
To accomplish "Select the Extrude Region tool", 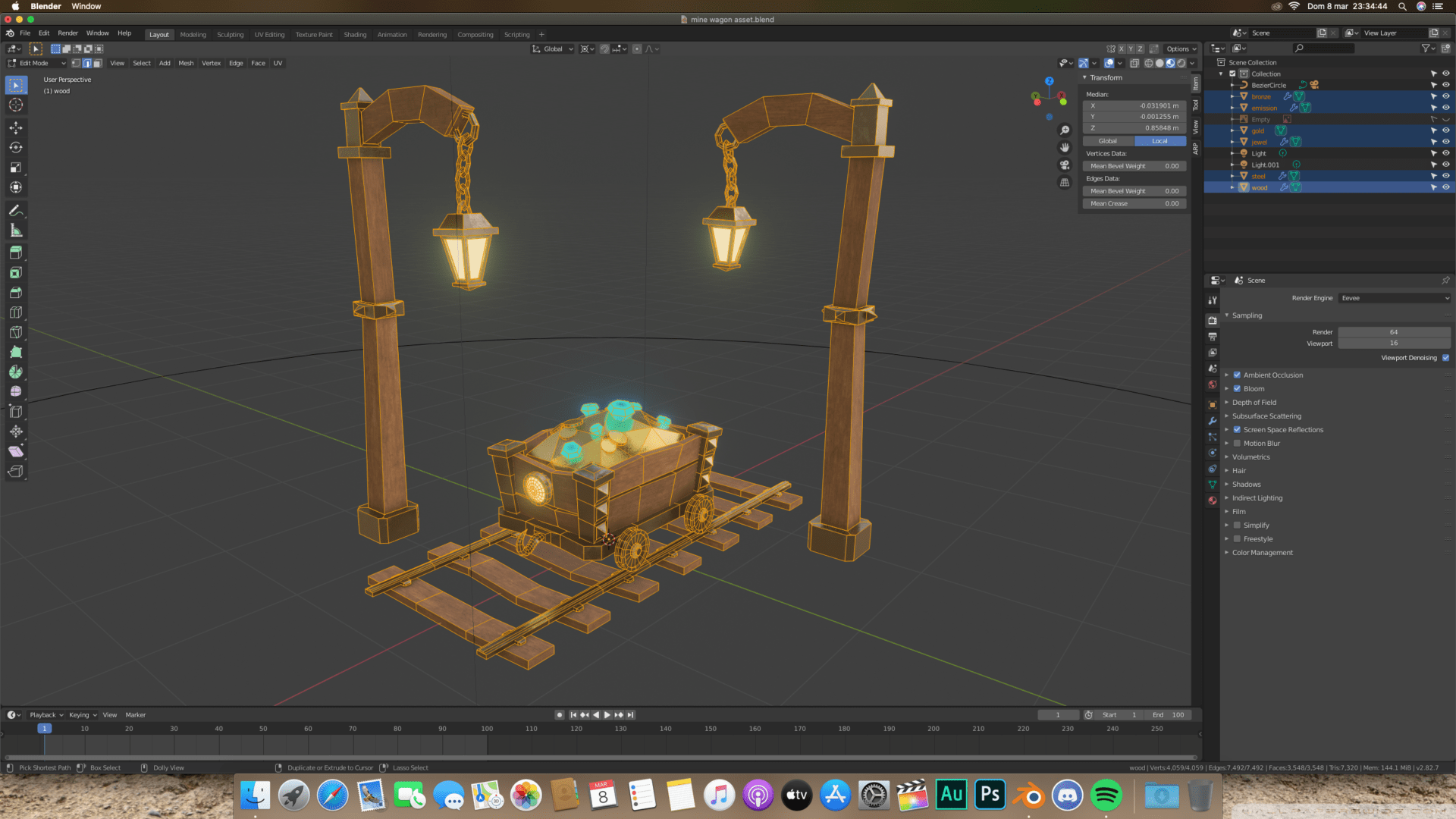I will pos(16,253).
